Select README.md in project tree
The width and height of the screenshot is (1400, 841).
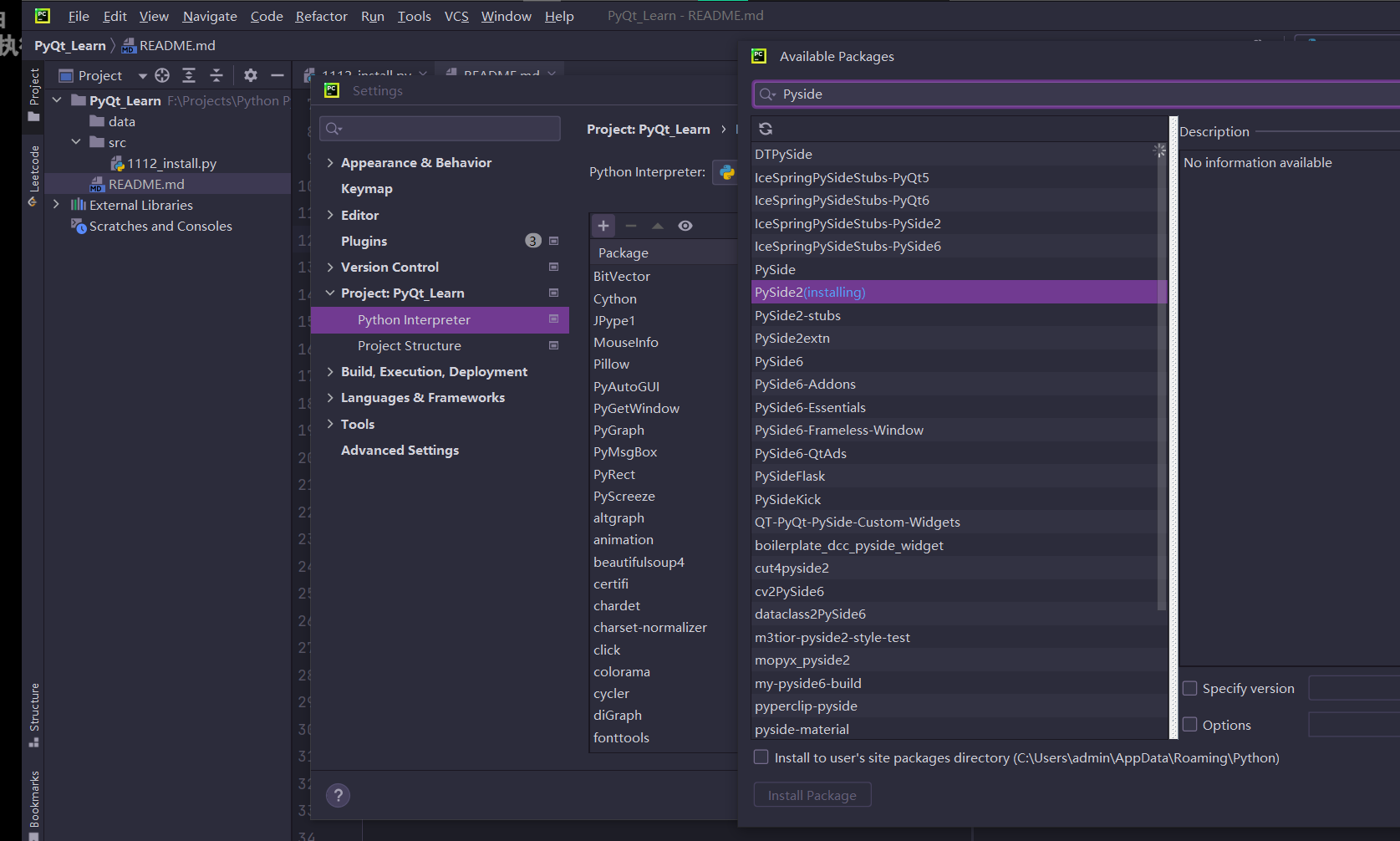click(x=146, y=184)
